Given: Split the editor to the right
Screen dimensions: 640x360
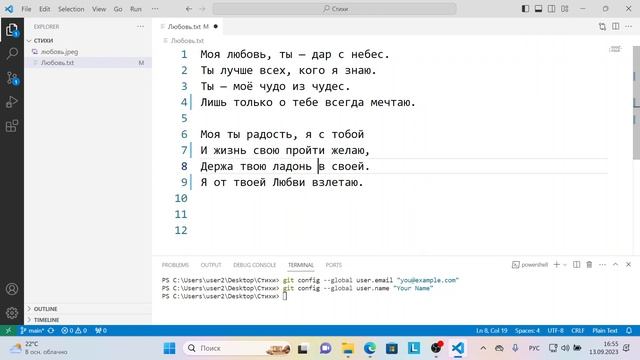Looking at the screenshot, I should click(616, 27).
